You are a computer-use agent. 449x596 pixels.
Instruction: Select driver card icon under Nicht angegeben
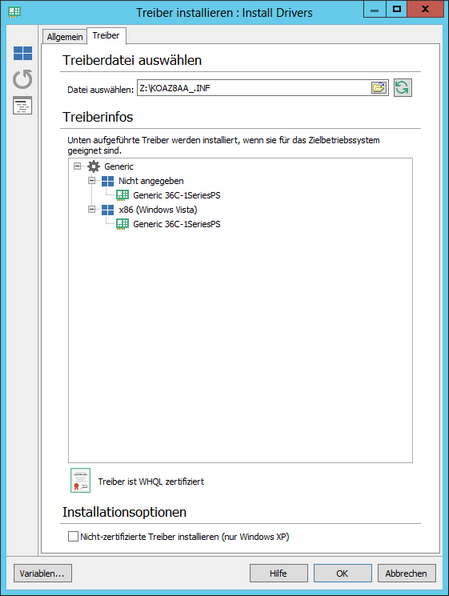(x=122, y=195)
